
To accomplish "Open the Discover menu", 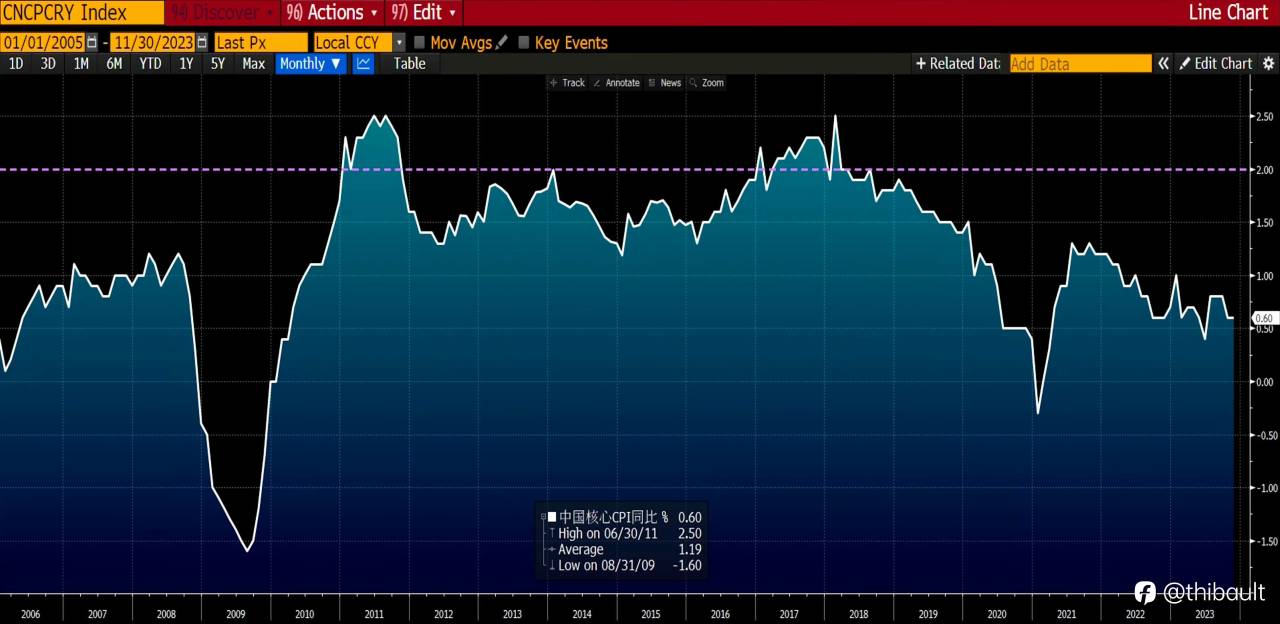I will coord(223,12).
